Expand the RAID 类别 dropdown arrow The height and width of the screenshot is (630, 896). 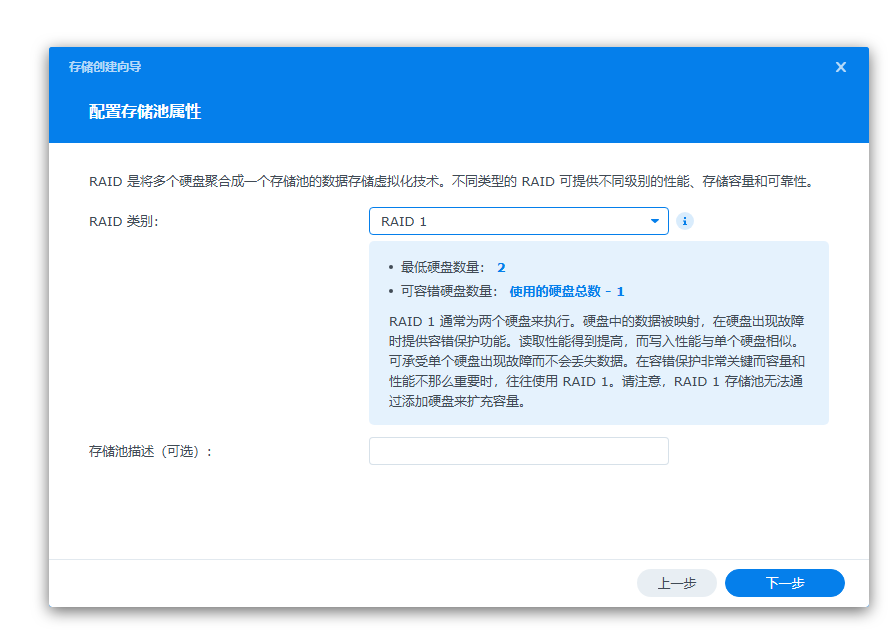point(654,221)
